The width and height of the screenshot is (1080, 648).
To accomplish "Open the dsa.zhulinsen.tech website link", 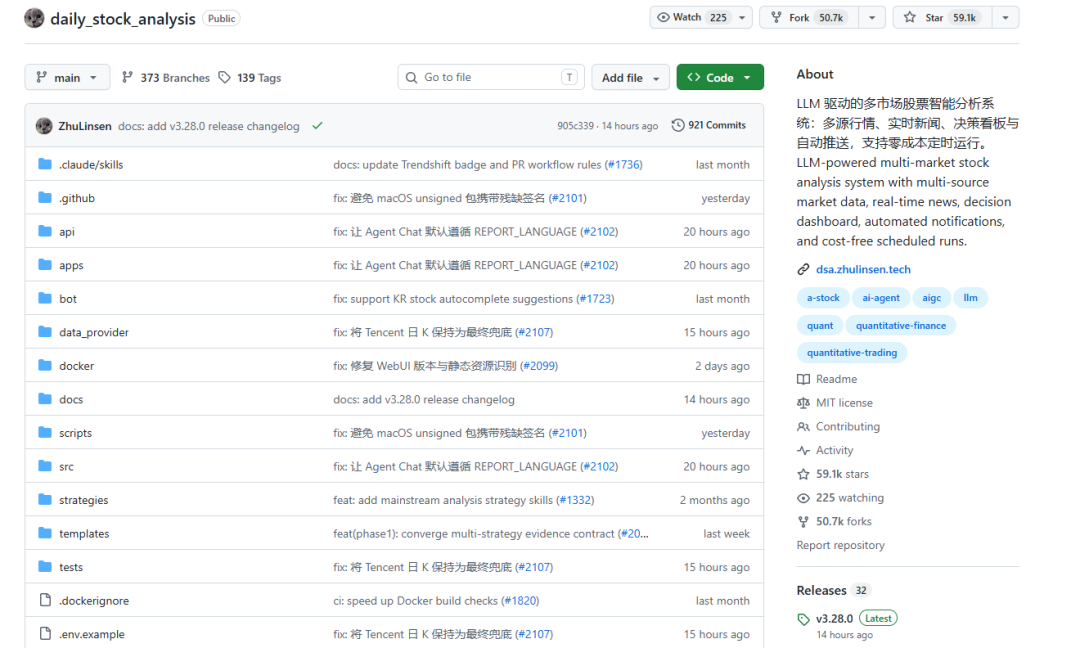I will click(x=863, y=269).
